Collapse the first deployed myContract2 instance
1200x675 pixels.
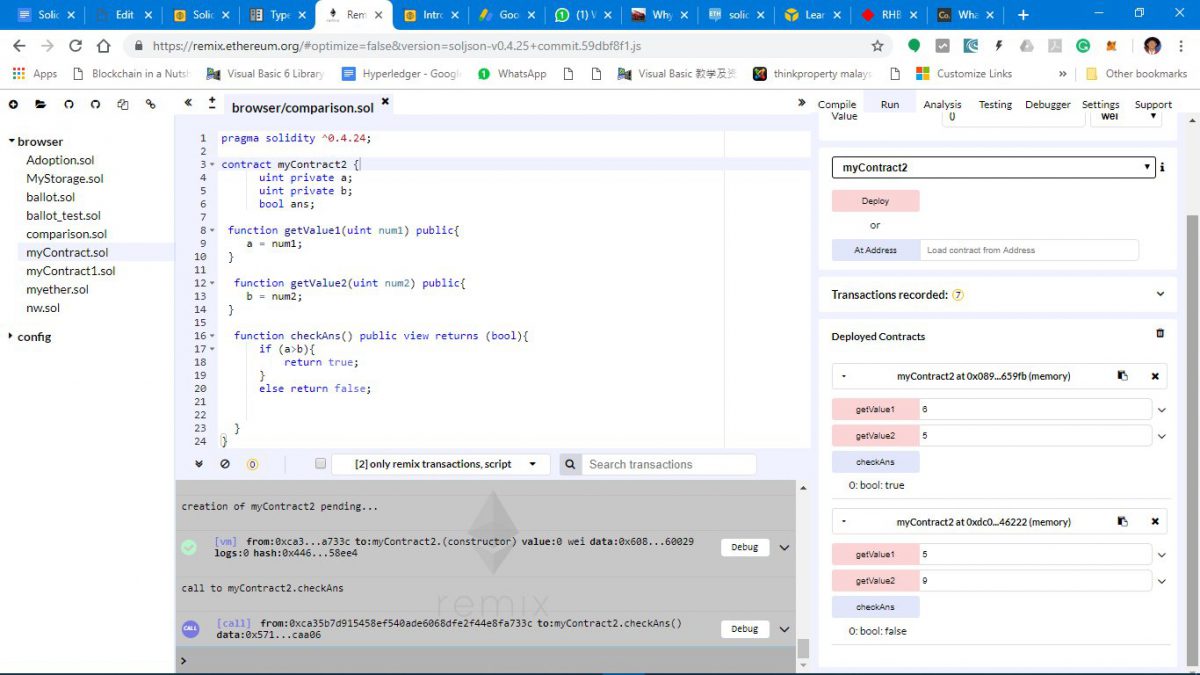click(844, 376)
